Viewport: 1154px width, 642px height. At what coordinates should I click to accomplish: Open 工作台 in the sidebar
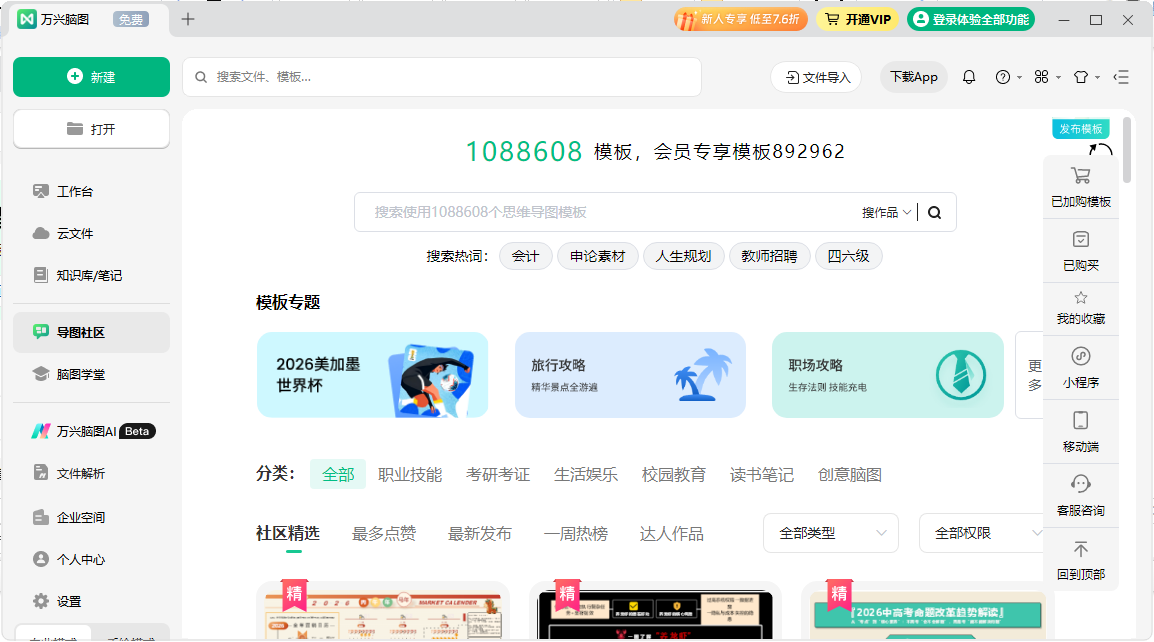pyautogui.click(x=91, y=191)
